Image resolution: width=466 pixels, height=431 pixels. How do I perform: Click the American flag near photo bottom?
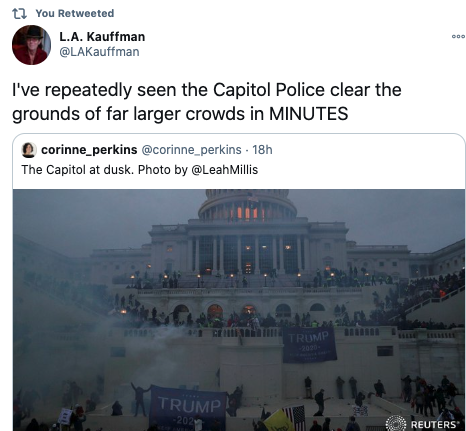tap(294, 418)
